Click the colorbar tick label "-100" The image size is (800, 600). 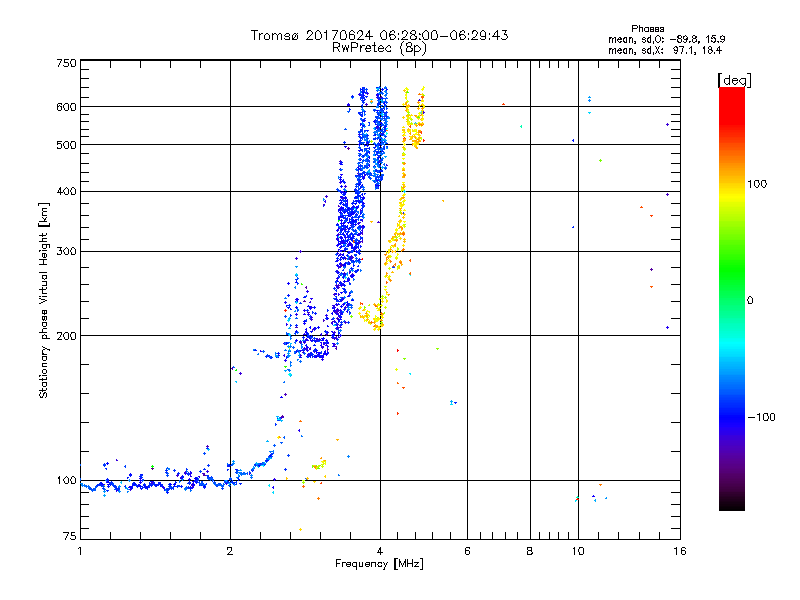tap(761, 417)
